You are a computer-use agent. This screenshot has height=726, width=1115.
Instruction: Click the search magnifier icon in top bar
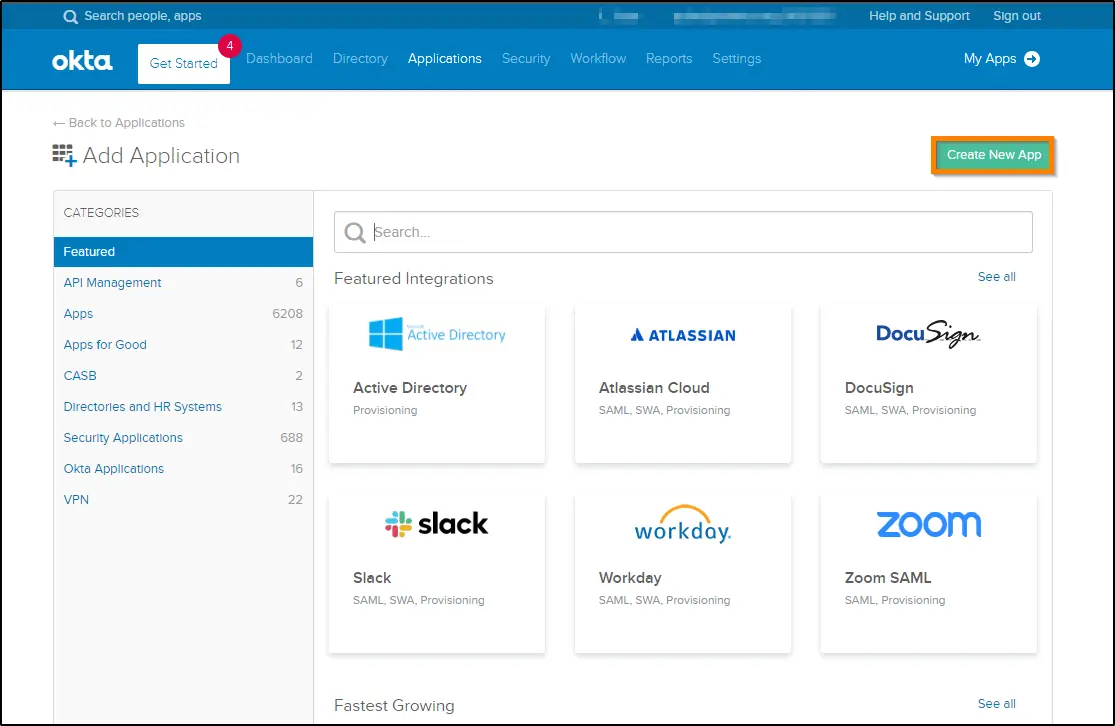point(70,16)
